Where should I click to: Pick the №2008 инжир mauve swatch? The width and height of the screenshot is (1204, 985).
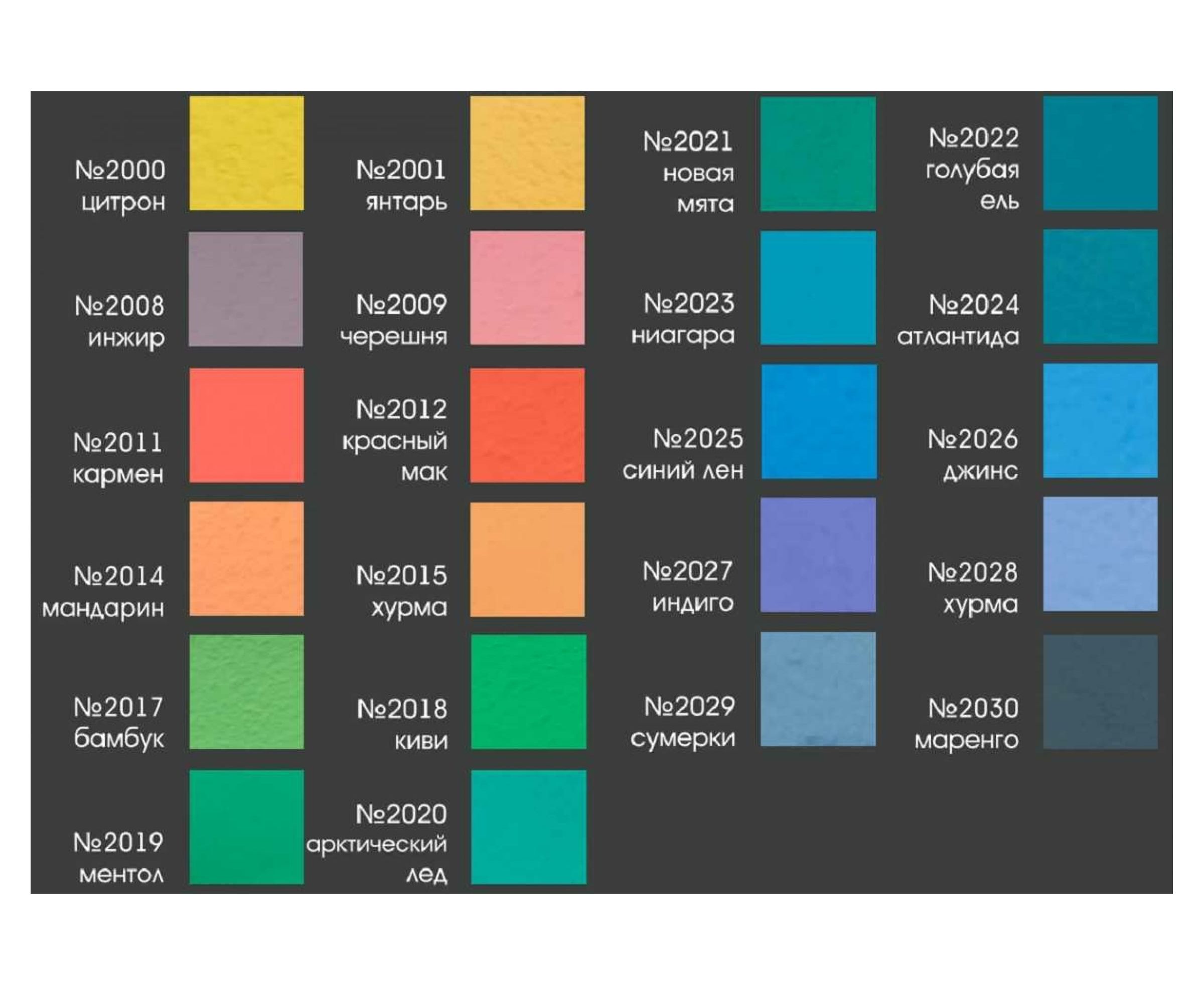point(245,289)
